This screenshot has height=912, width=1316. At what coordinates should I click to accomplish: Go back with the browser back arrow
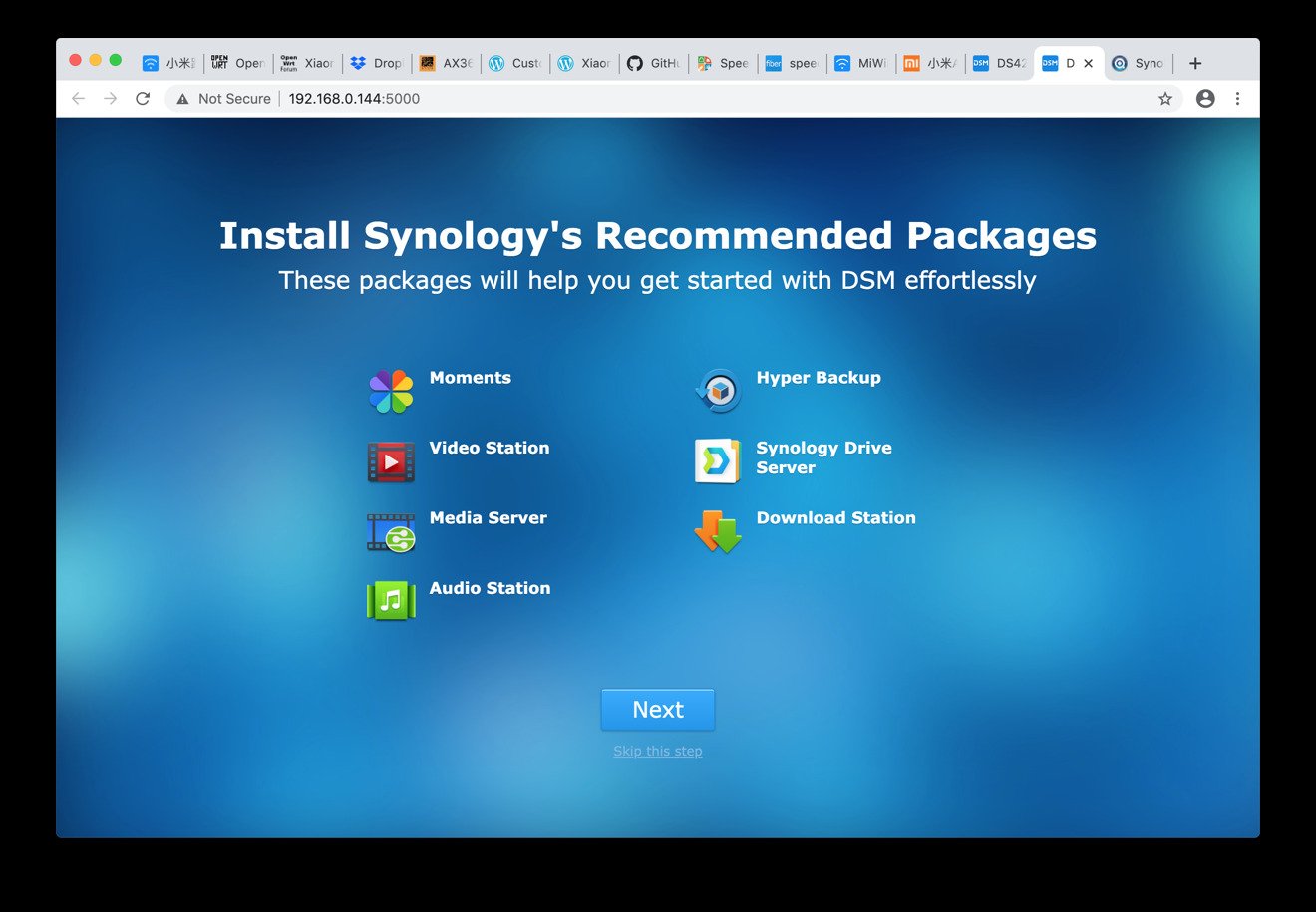tap(79, 99)
